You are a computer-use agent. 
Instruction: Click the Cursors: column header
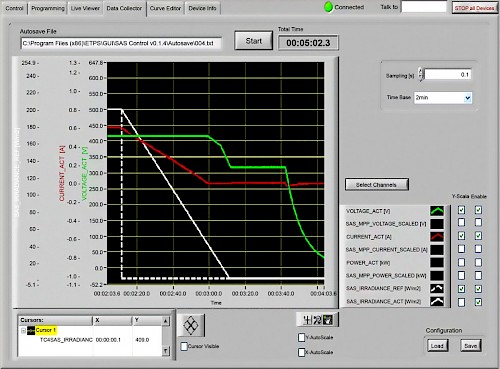pos(55,320)
